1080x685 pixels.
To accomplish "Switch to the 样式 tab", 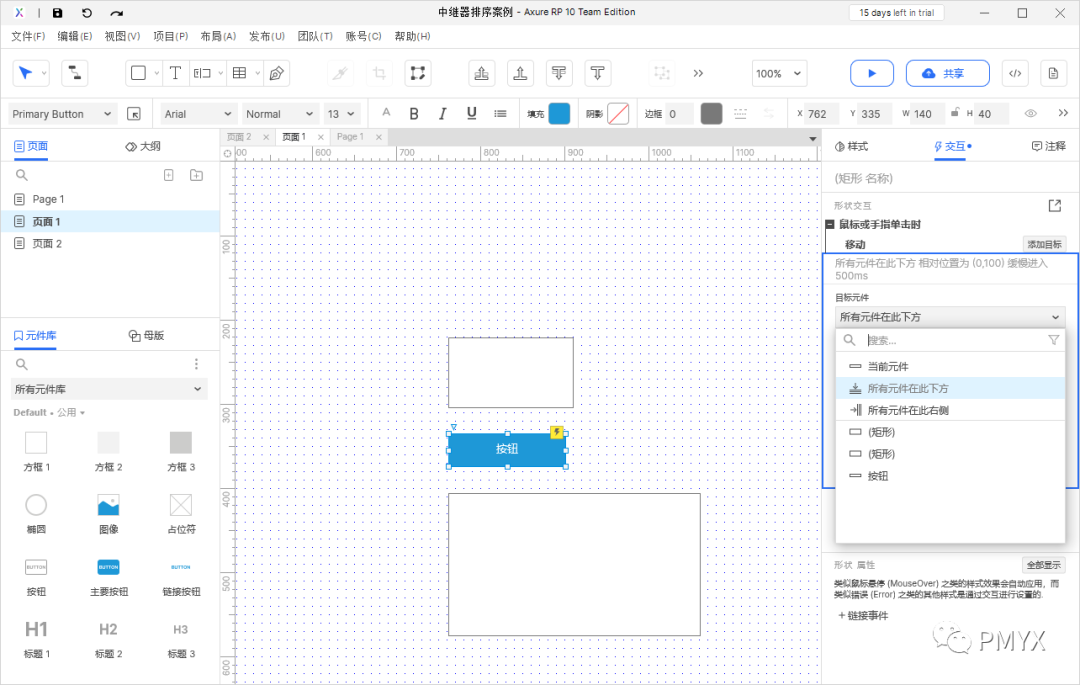I will tap(851, 146).
